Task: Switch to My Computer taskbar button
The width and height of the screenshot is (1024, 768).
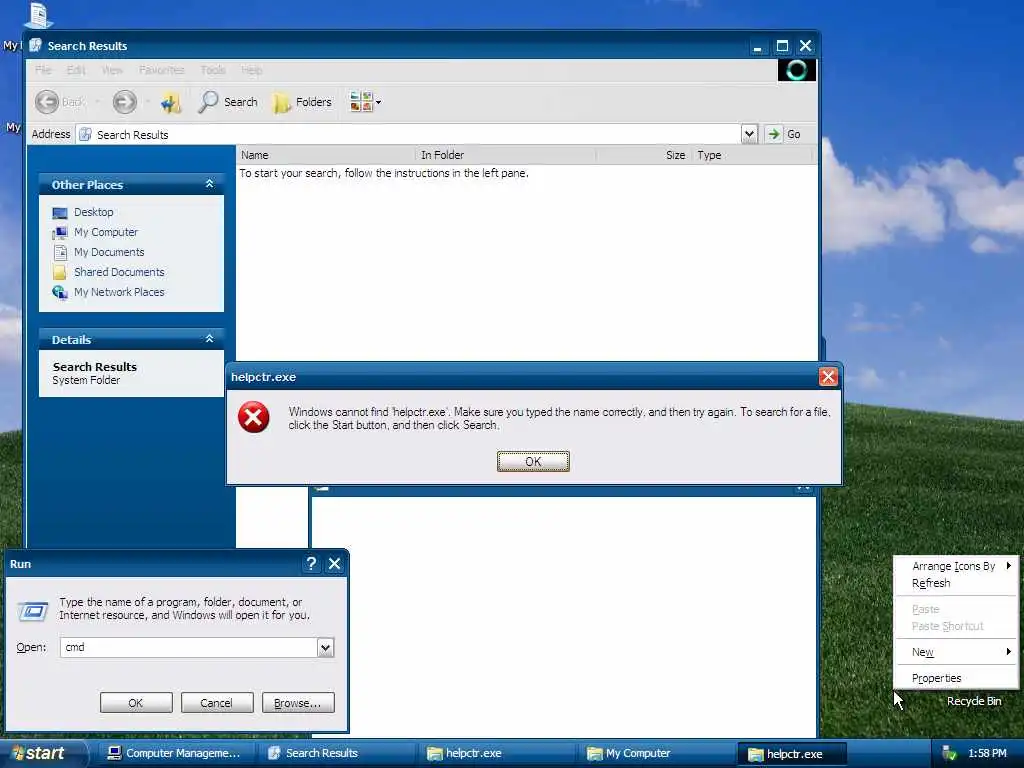Action: [x=656, y=754]
